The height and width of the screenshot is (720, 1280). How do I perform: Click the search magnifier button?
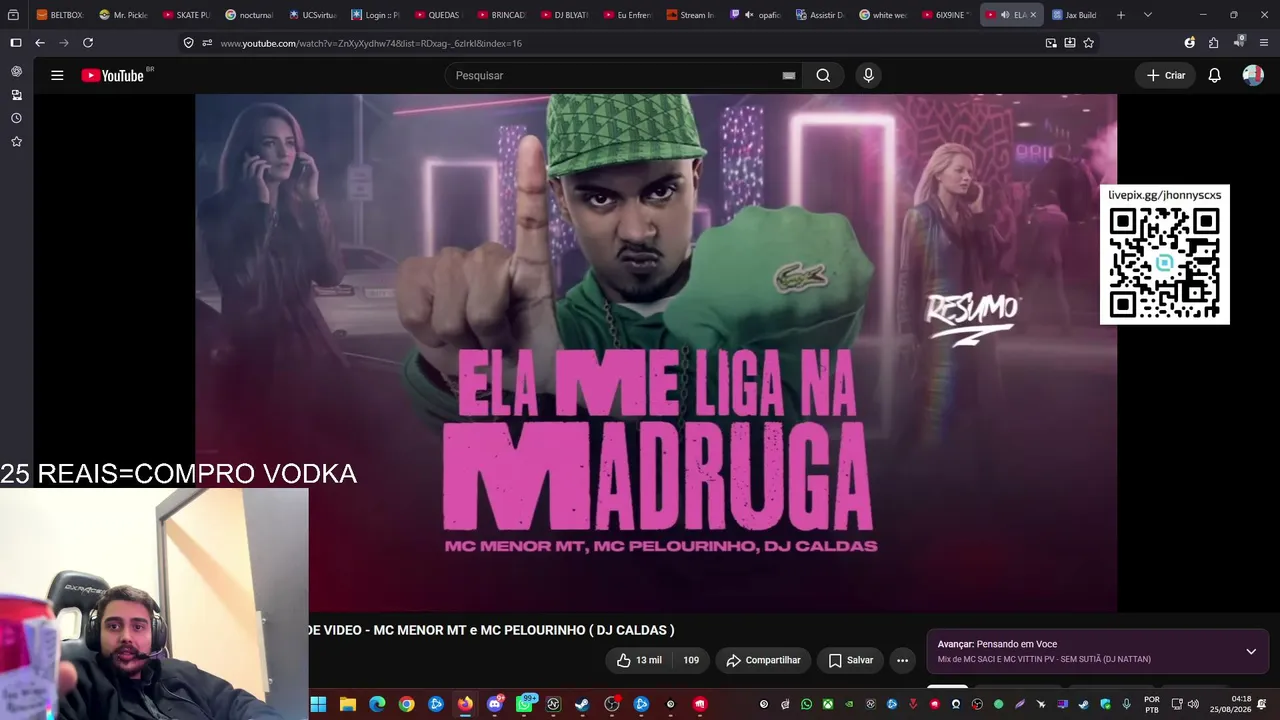click(823, 75)
